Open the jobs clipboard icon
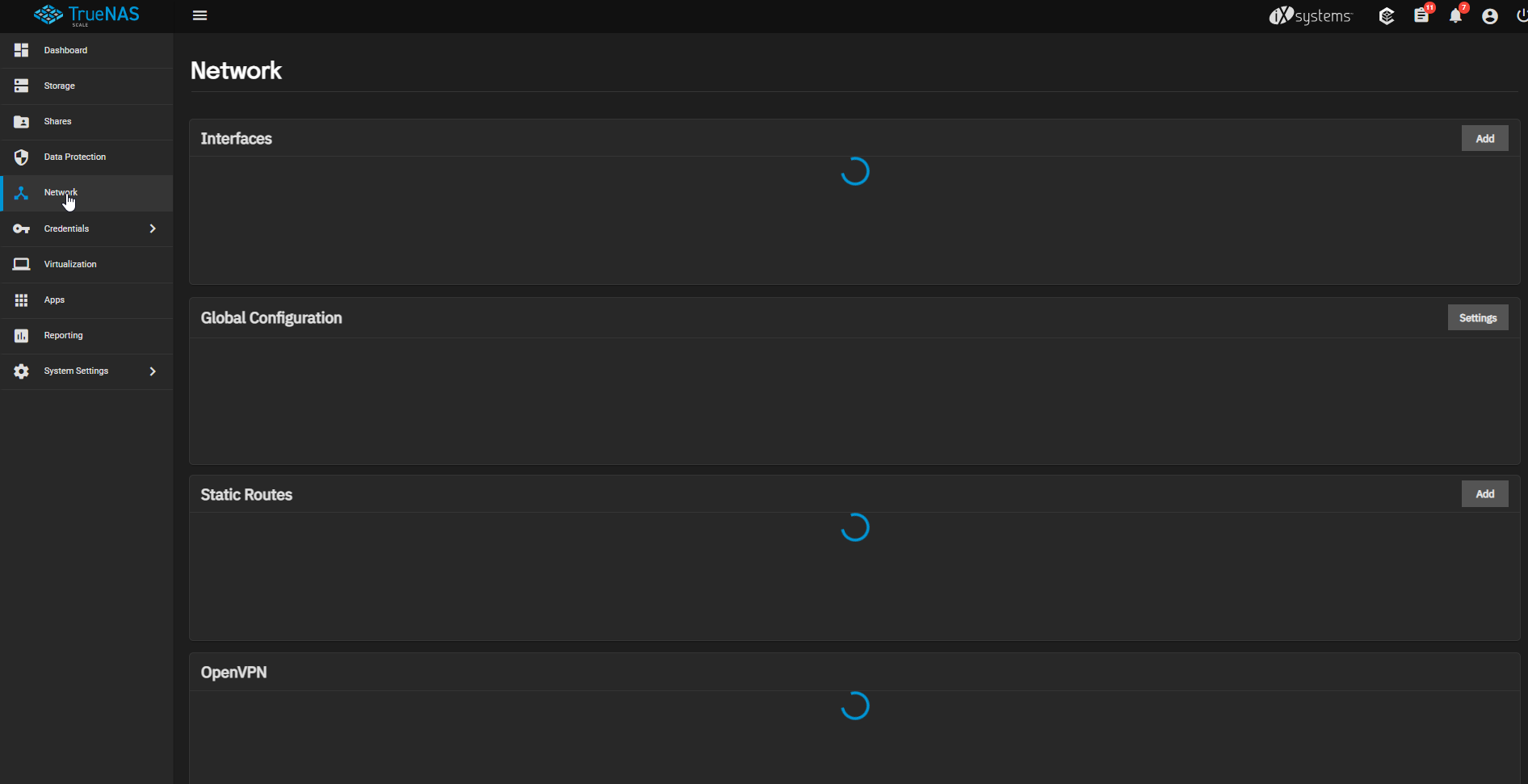Image resolution: width=1528 pixels, height=784 pixels. click(x=1421, y=15)
